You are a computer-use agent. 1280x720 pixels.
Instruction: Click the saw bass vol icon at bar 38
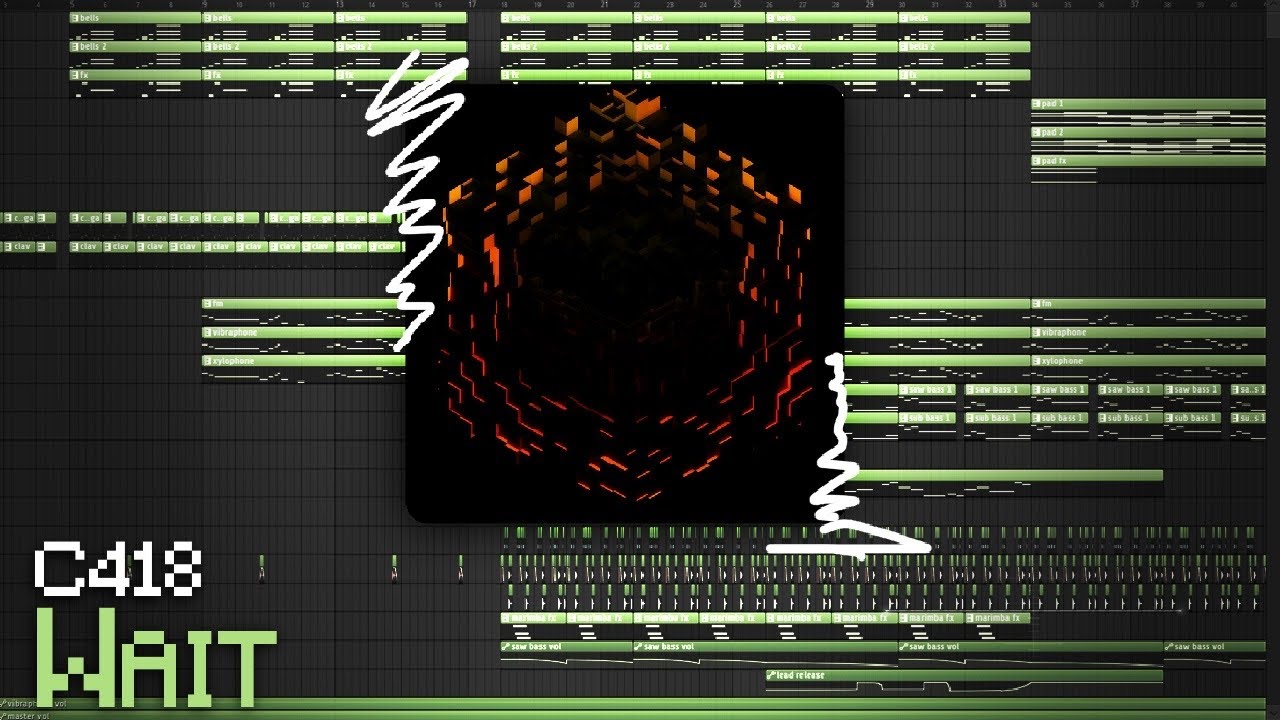[x=1170, y=647]
